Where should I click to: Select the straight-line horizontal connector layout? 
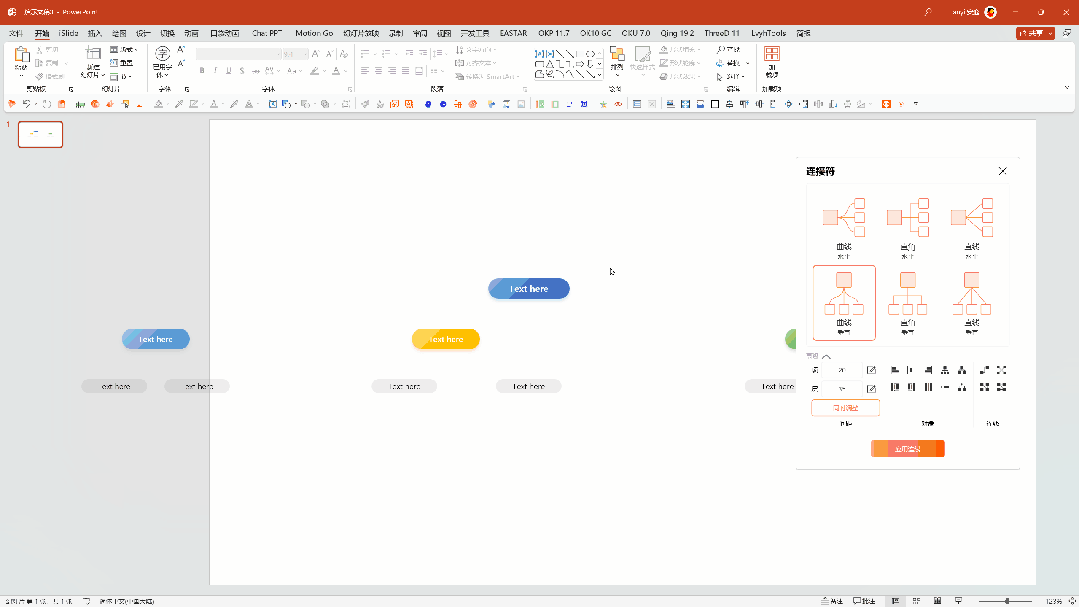click(972, 227)
